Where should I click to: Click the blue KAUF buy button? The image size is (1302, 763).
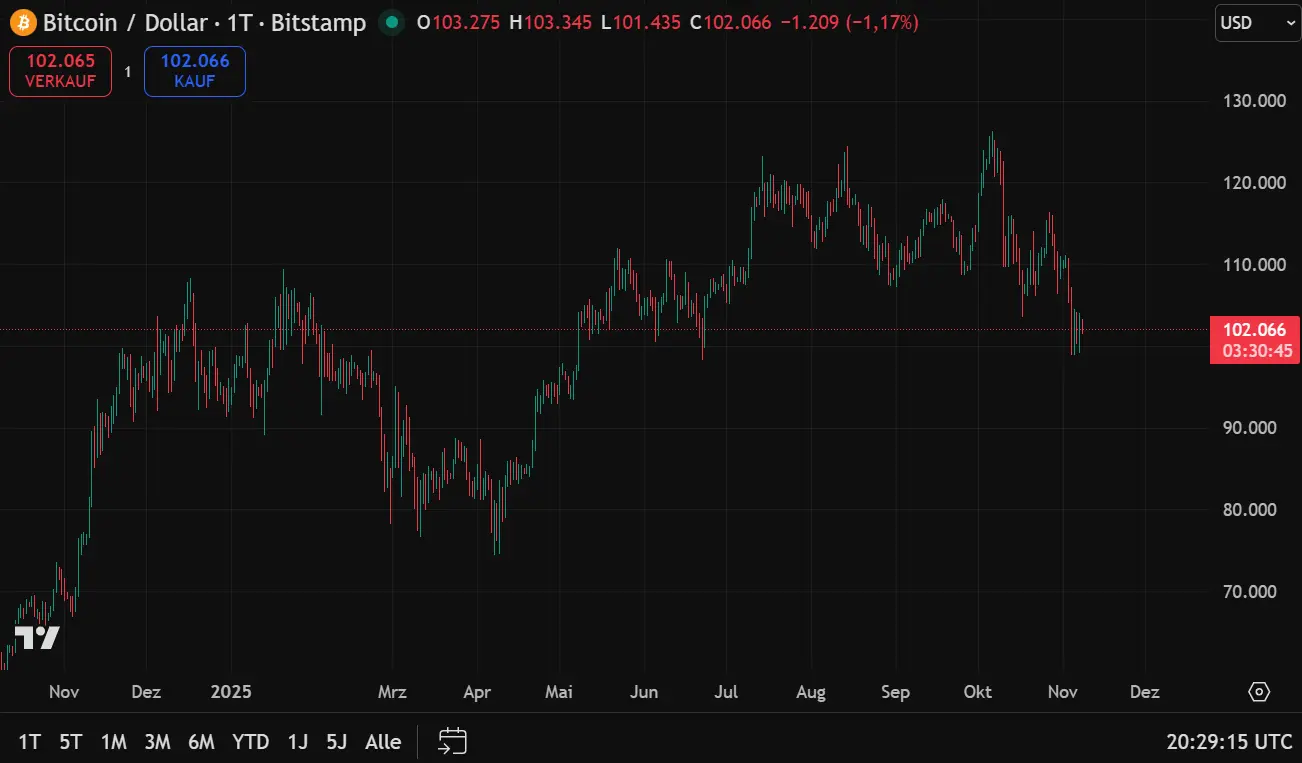(194, 71)
